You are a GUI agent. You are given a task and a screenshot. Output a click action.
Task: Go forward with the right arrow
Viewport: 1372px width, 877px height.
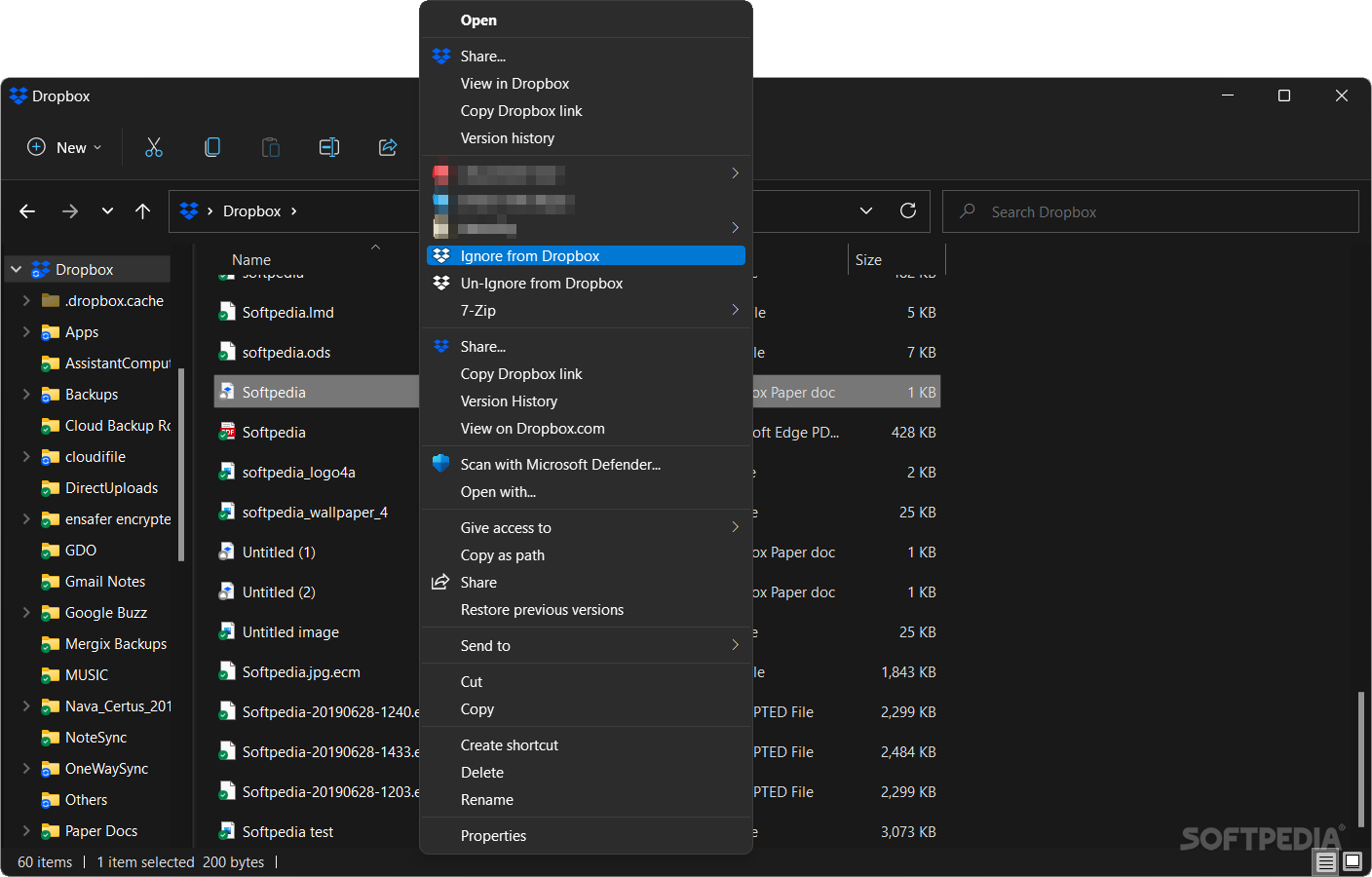(70, 211)
